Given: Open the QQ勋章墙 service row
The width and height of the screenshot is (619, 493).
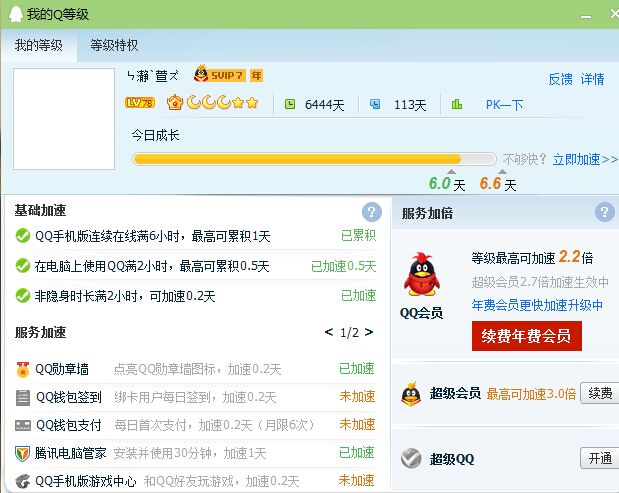Looking at the screenshot, I should pos(195,369).
